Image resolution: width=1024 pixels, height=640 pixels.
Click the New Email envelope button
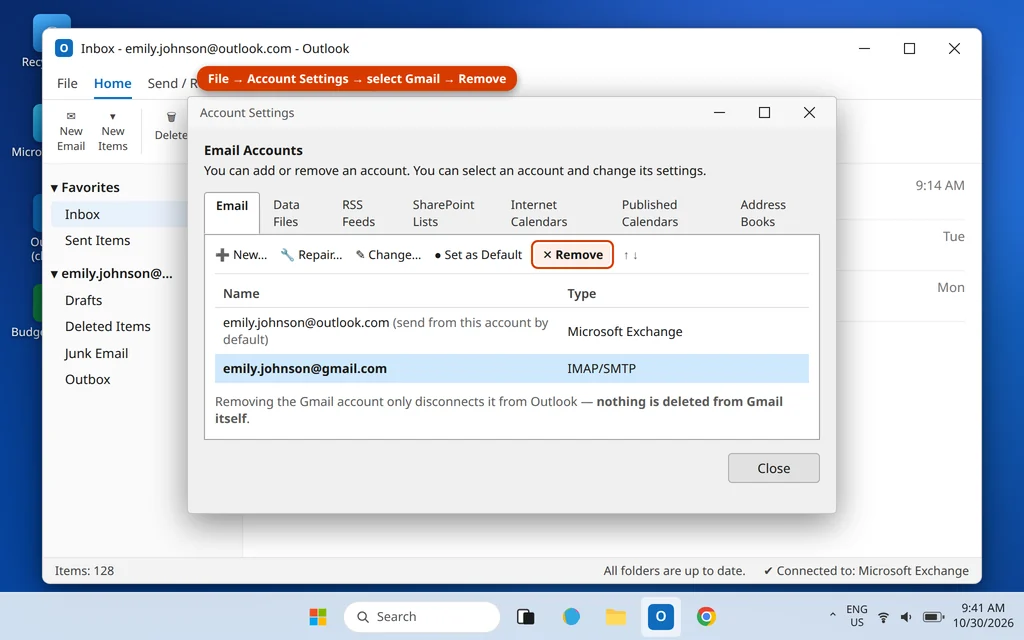pos(71,131)
